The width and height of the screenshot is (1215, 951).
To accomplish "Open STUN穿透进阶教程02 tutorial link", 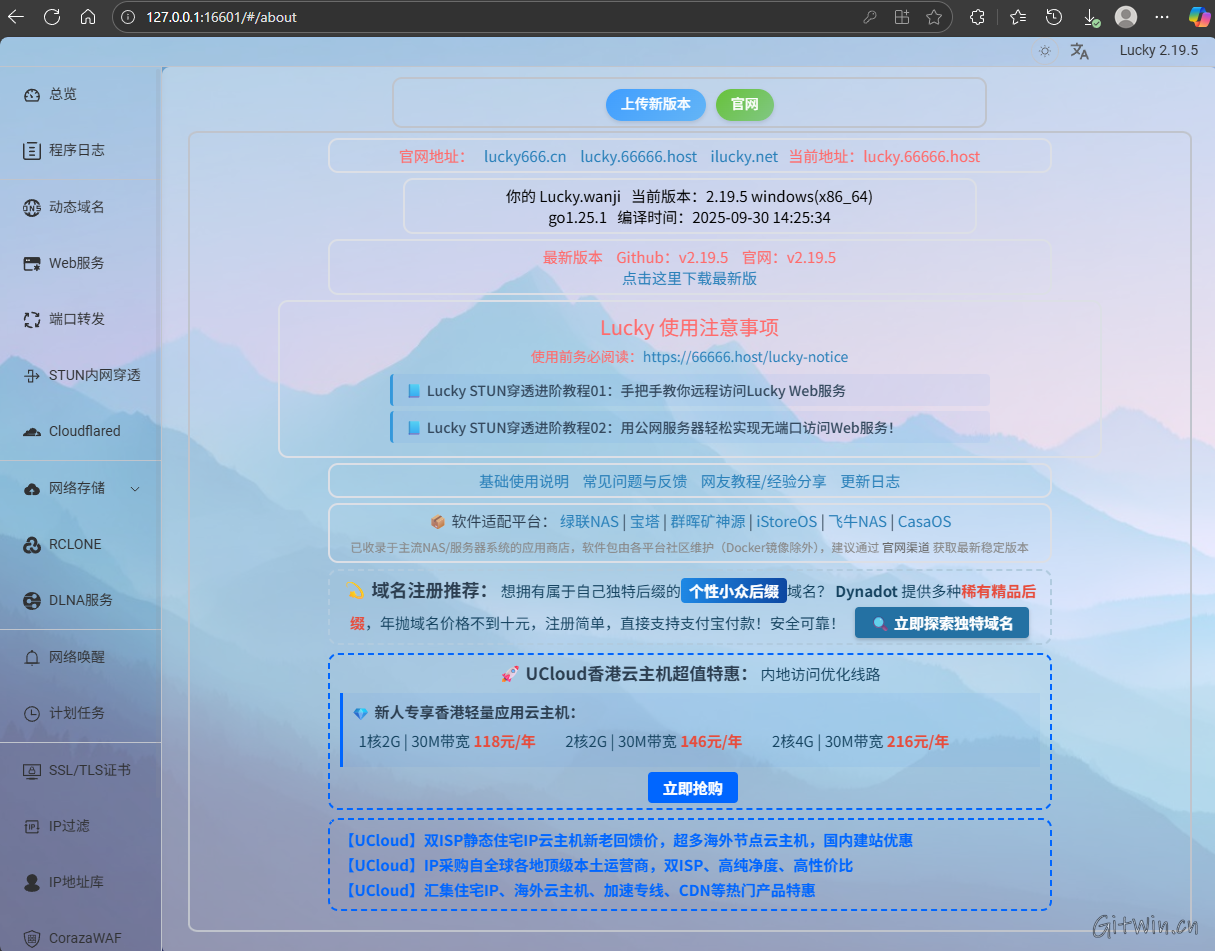I will pos(690,427).
